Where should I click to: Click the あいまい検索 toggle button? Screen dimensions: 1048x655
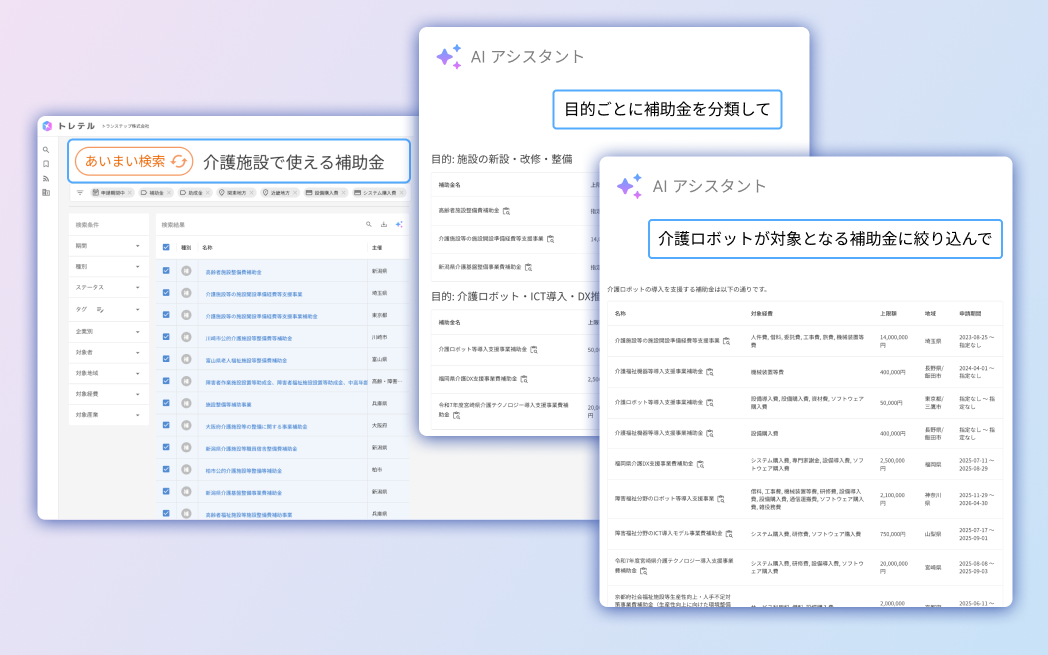[x=133, y=161]
